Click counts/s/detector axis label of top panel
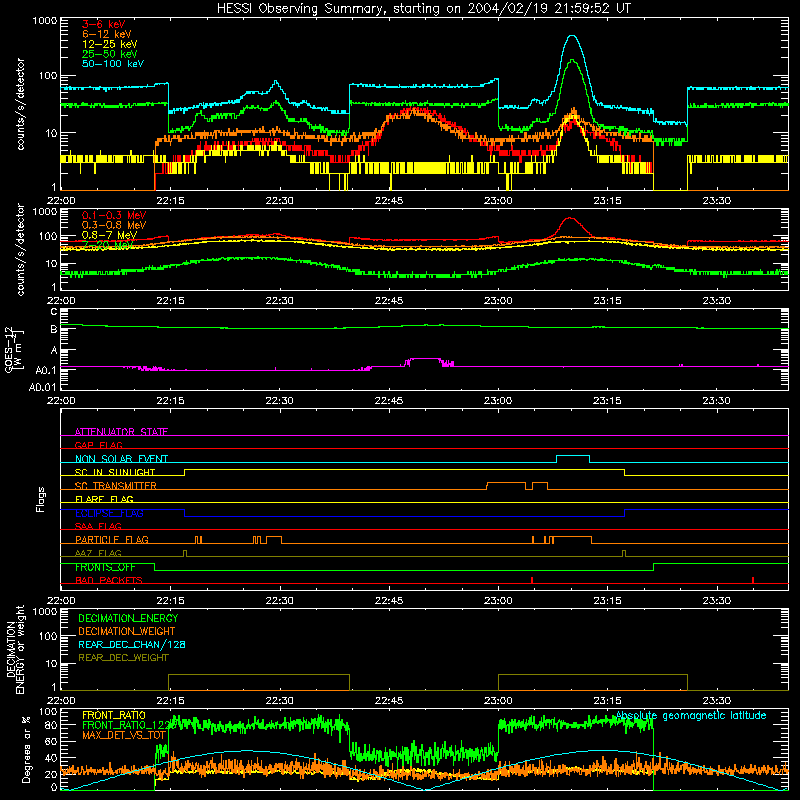The height and width of the screenshot is (800, 800). coord(20,104)
